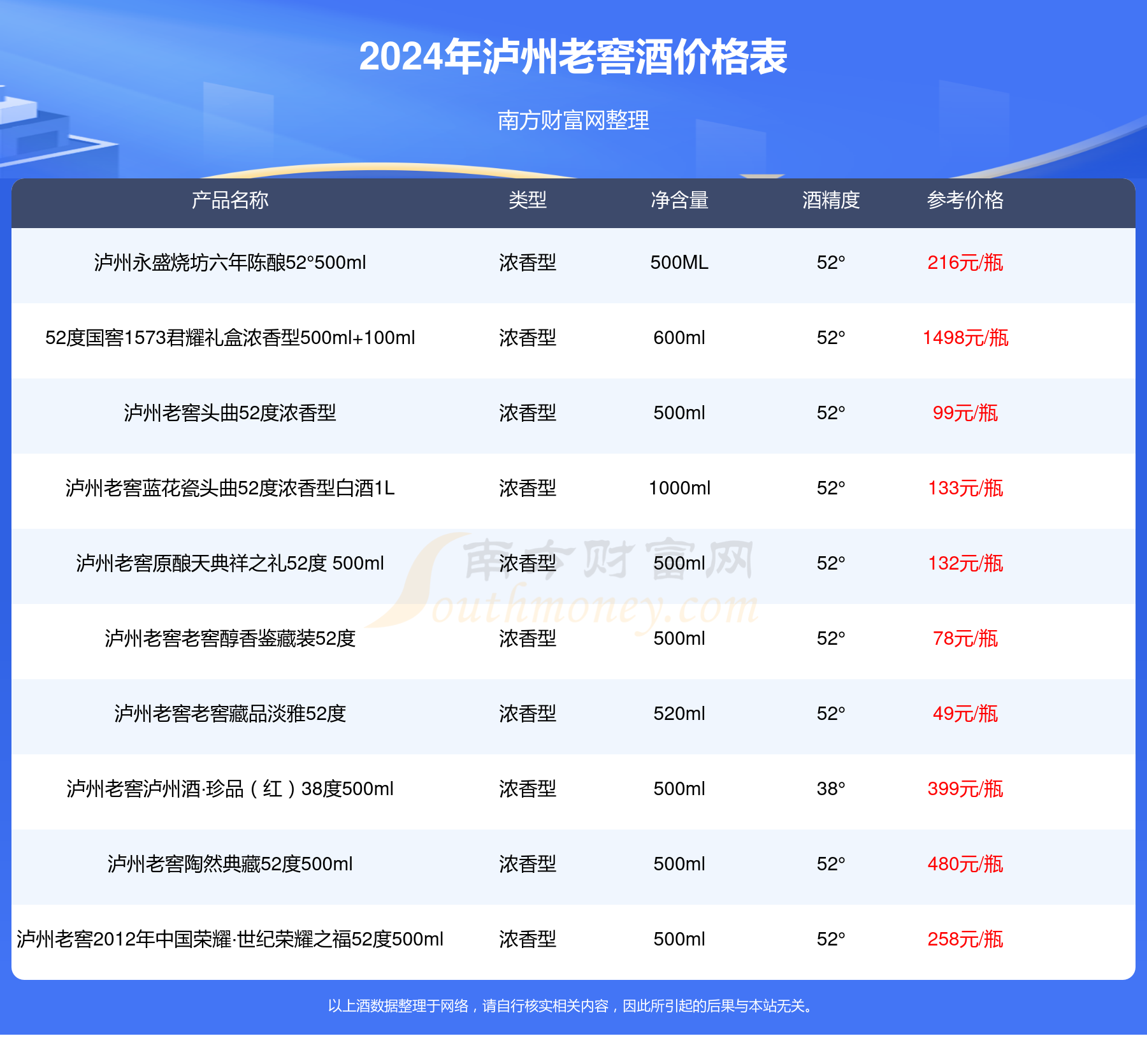Viewport: 1147px width, 1064px height.
Task: Click the price 99元/瓶
Action: pyautogui.click(x=965, y=413)
